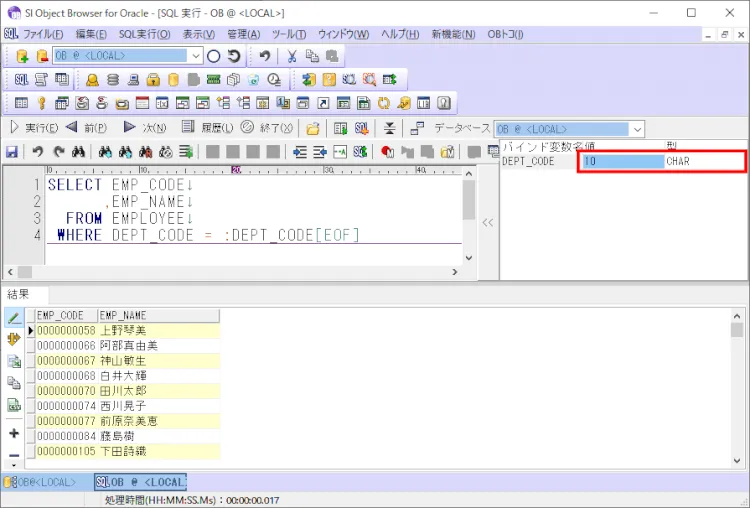The image size is (750, 508).
Task: Open the 編集(E) menu
Action: (x=91, y=34)
